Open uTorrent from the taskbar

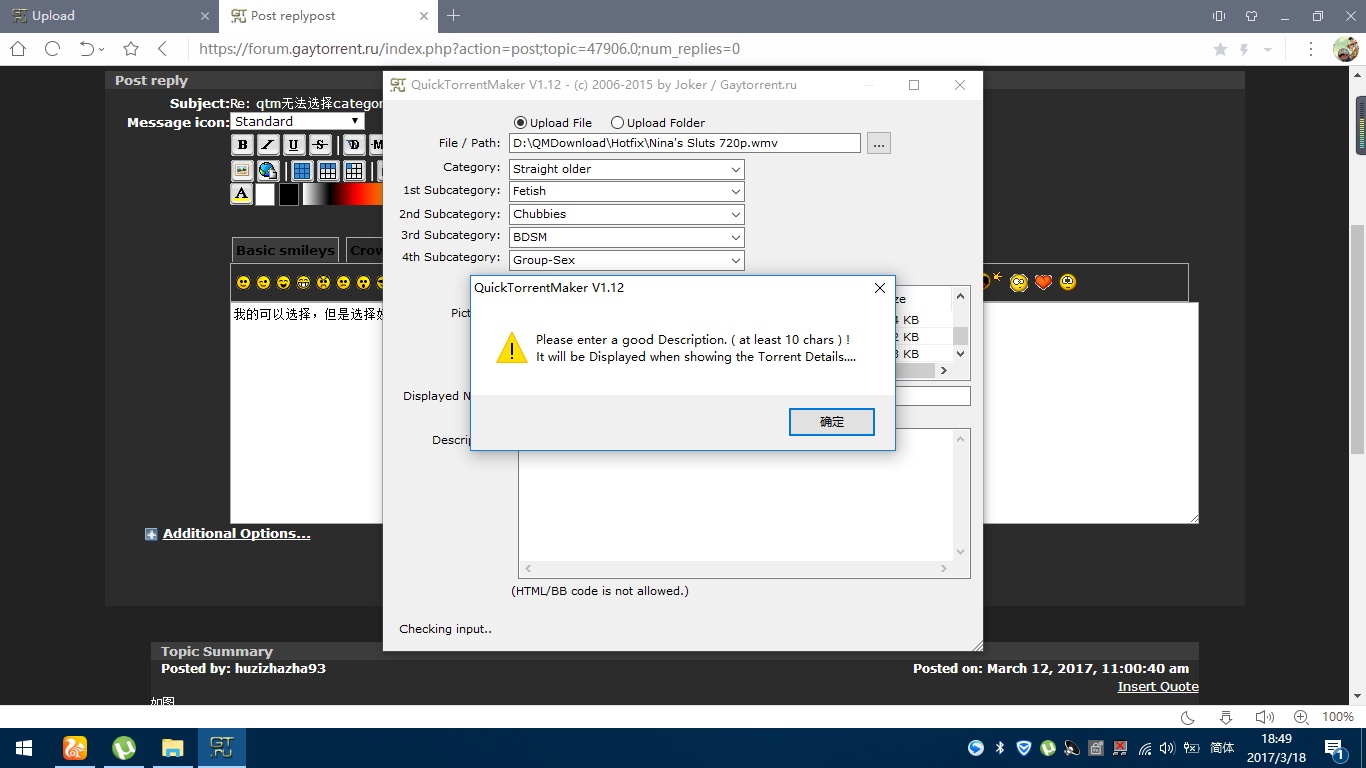coord(124,748)
